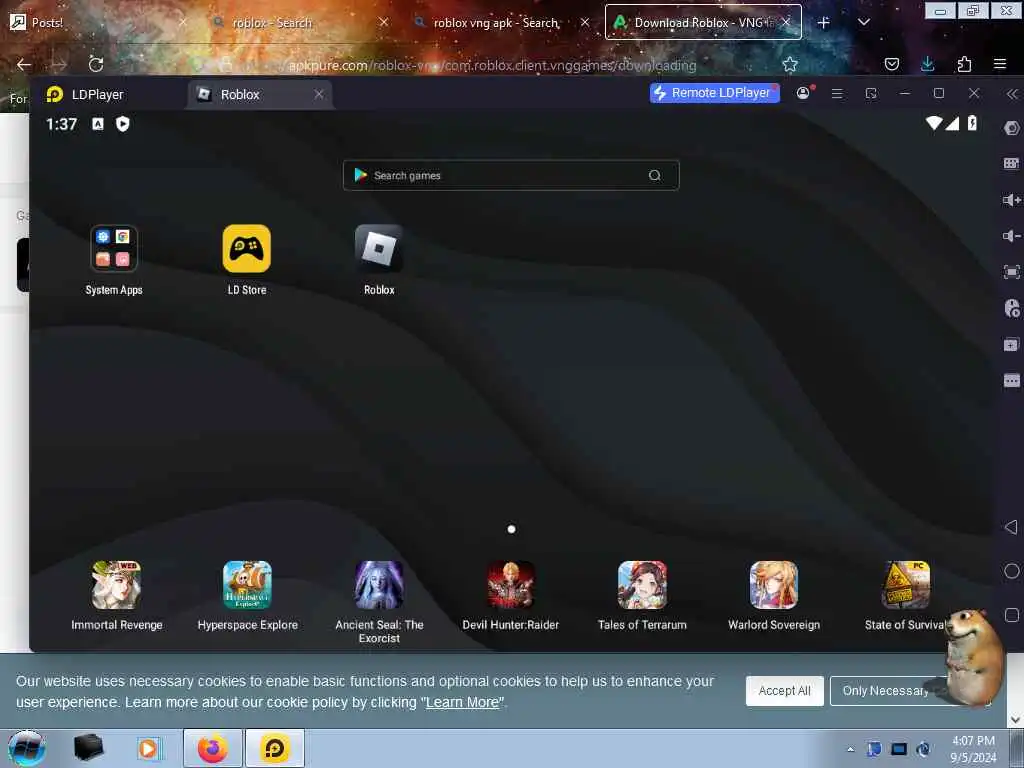Image resolution: width=1024 pixels, height=768 pixels.
Task: Open keyboard mapping tool in sidebar
Action: 1012,163
